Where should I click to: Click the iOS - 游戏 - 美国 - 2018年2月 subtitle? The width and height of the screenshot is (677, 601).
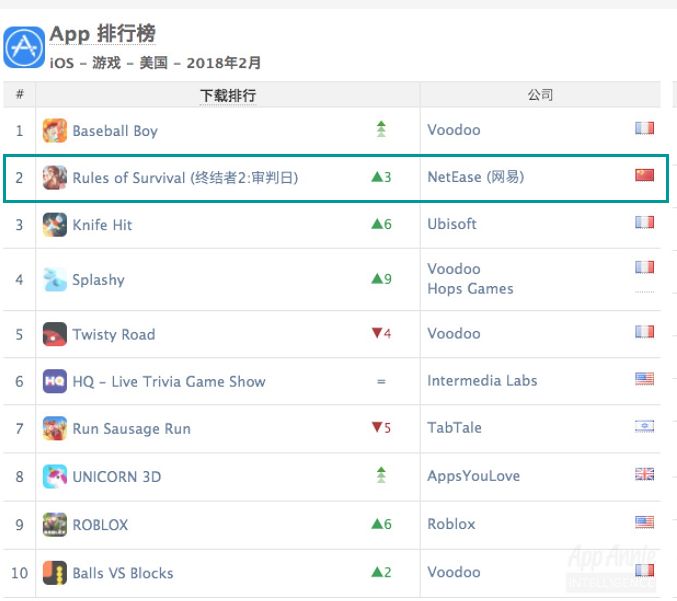[x=155, y=63]
